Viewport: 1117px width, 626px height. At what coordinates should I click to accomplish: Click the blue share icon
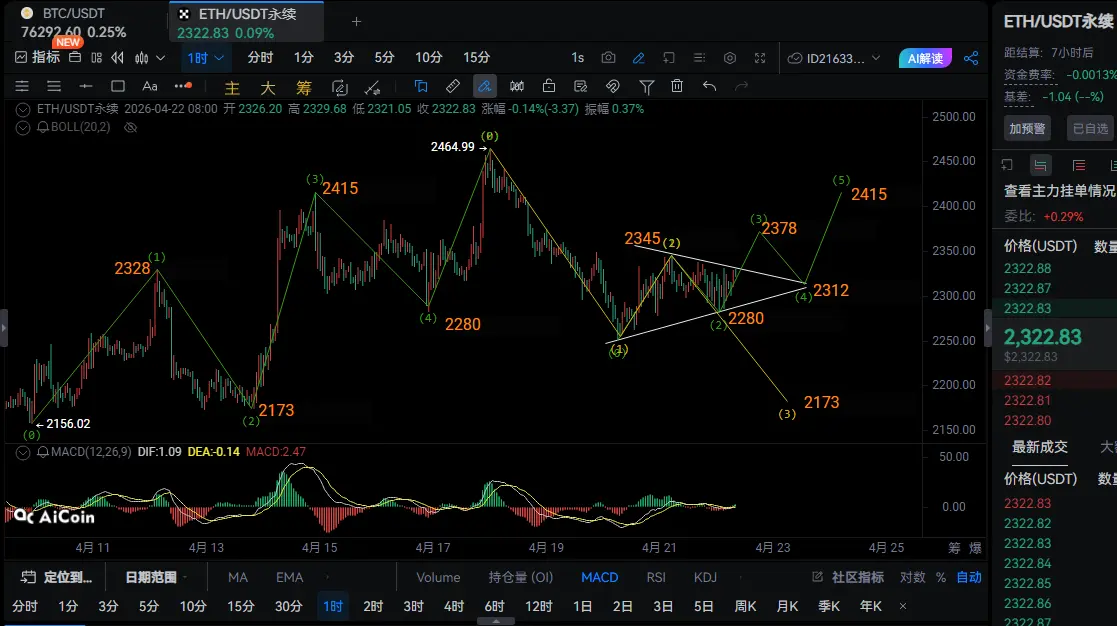click(971, 58)
